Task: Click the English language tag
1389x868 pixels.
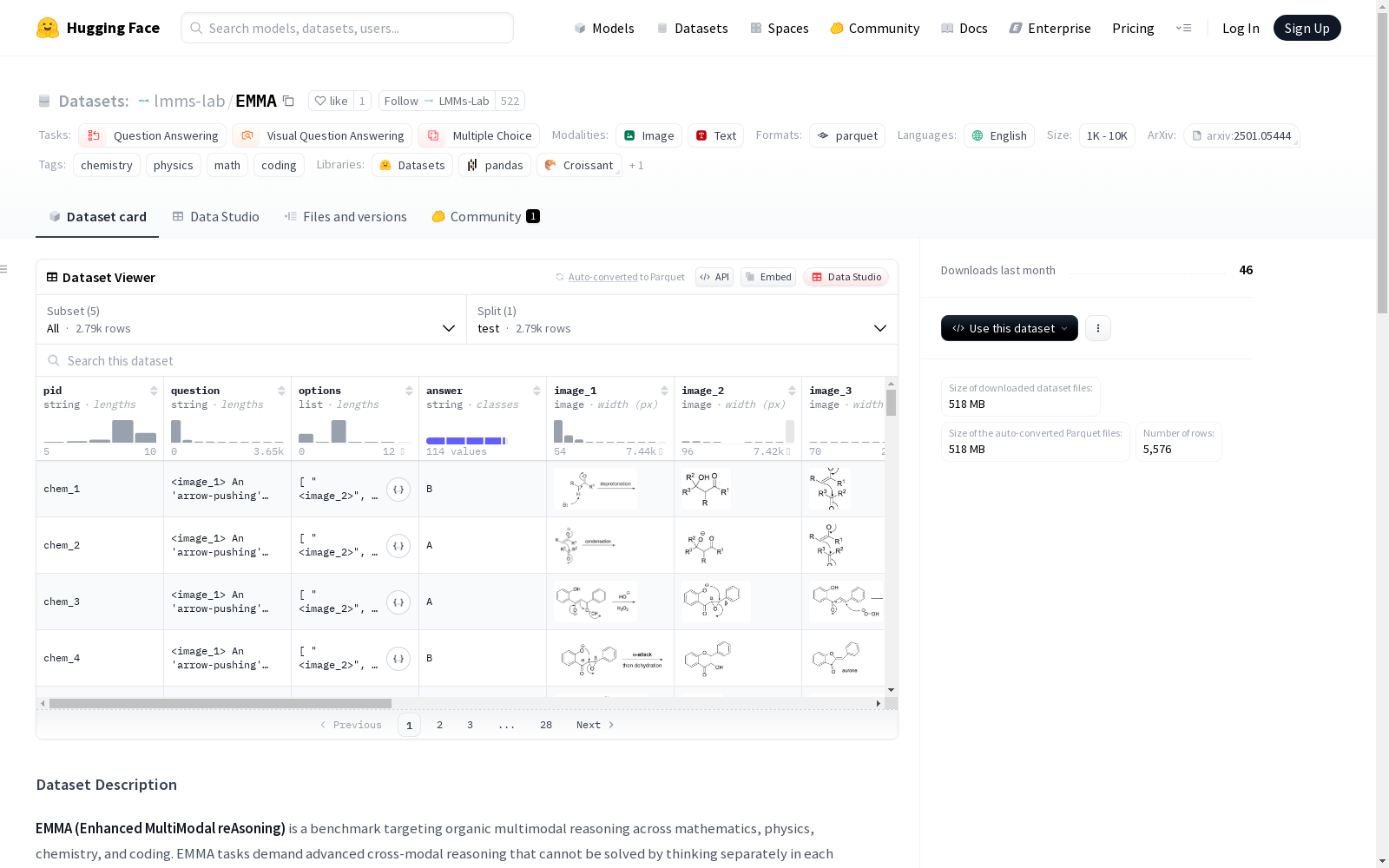Action: [999, 135]
